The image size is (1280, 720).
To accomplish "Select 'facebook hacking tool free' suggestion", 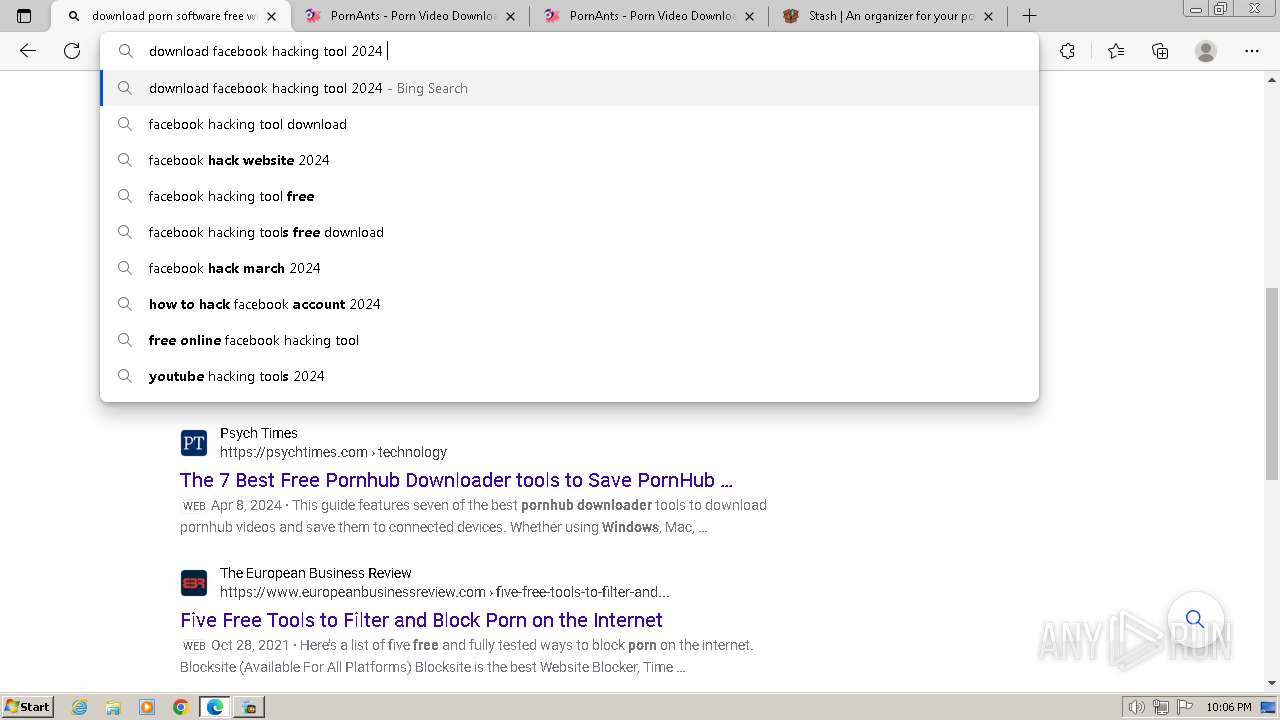I will 570,196.
